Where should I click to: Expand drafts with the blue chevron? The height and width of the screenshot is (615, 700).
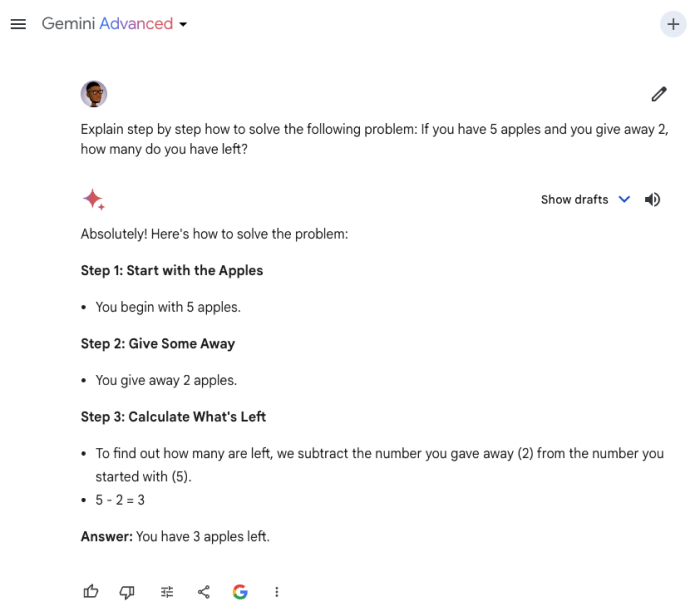(624, 199)
